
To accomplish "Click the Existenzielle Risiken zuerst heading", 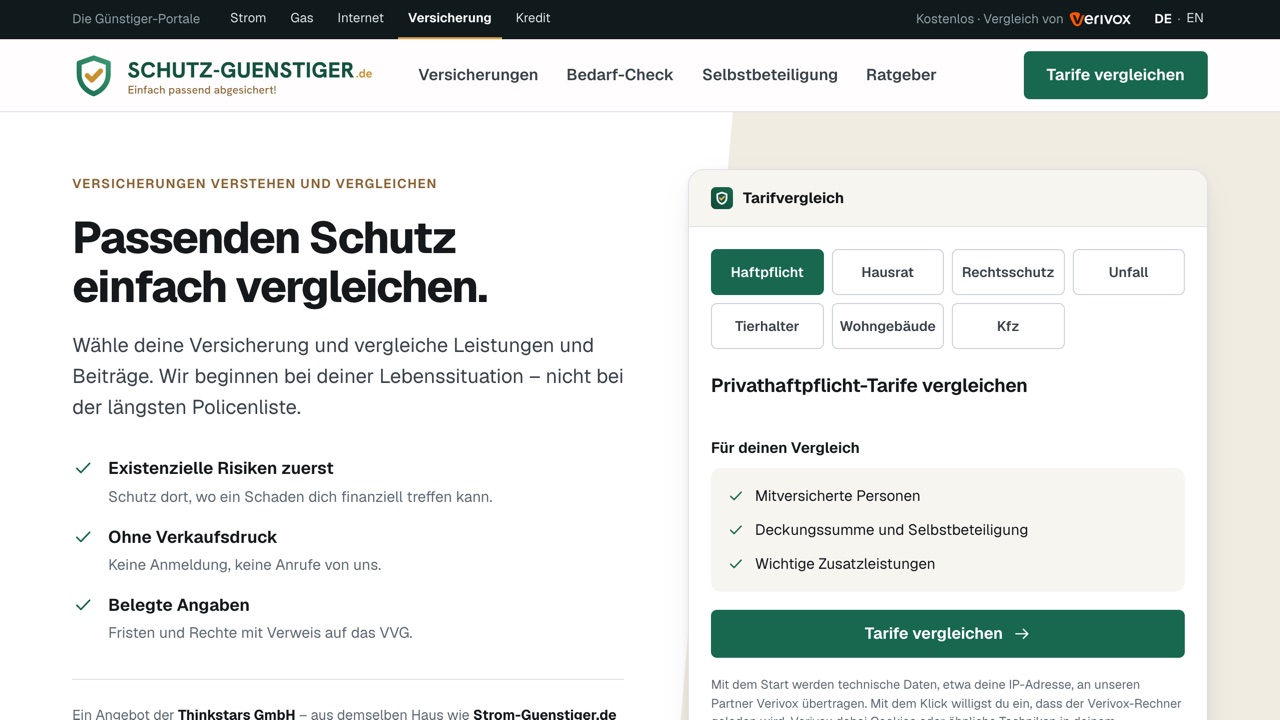I will [221, 468].
